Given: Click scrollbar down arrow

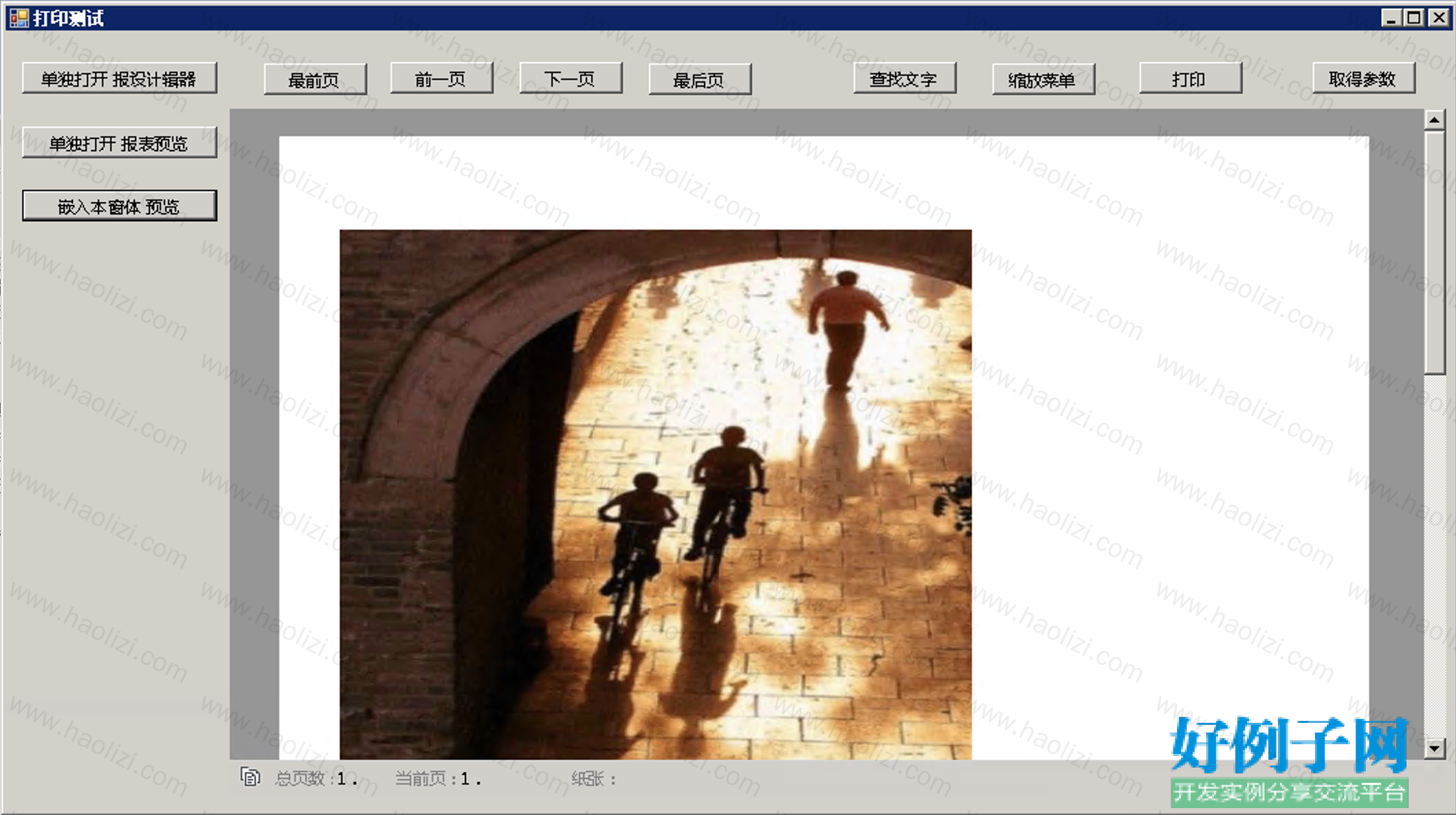Looking at the screenshot, I should 1434,748.
